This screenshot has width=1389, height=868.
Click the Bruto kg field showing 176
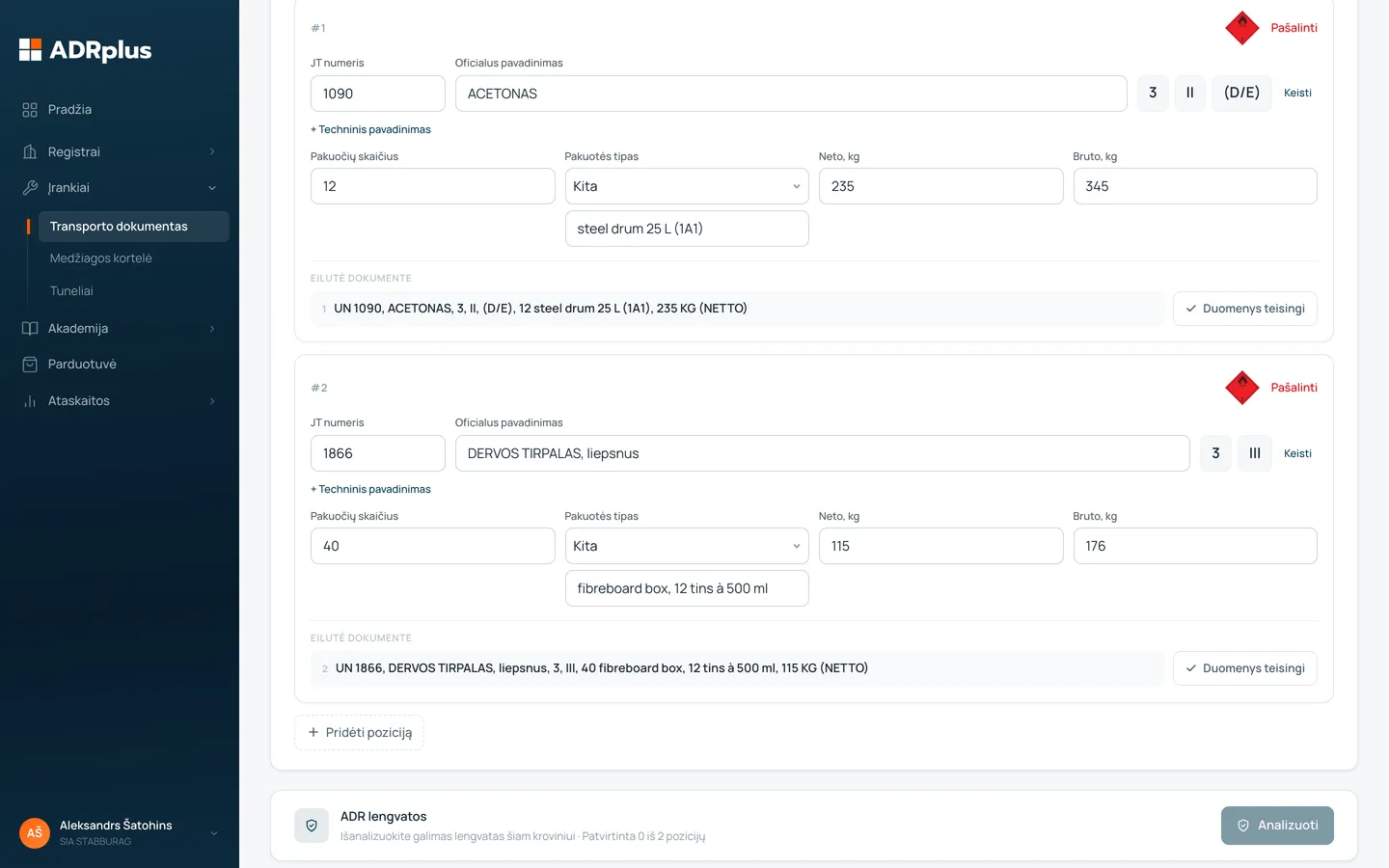1195,546
